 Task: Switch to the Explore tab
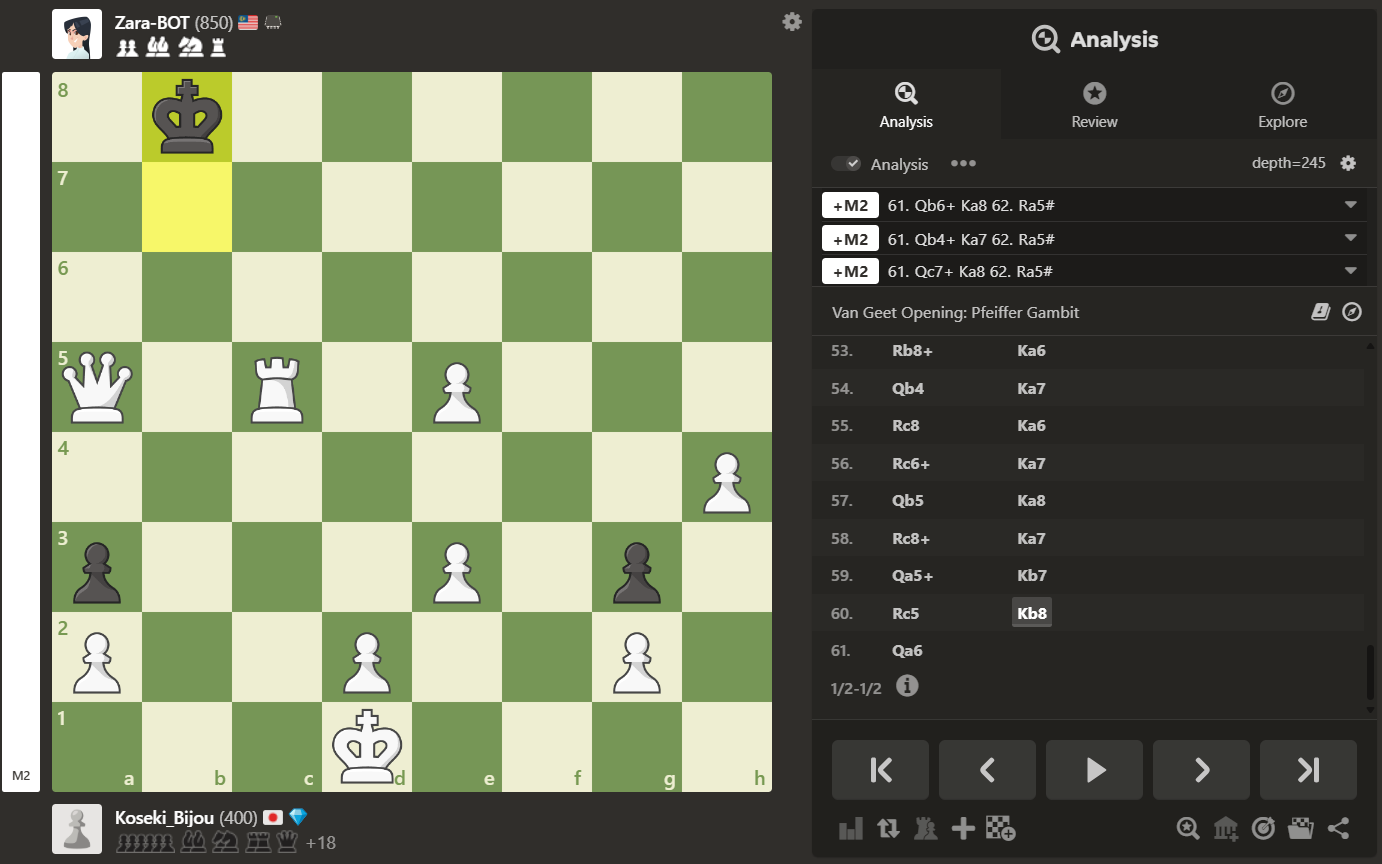1282,105
